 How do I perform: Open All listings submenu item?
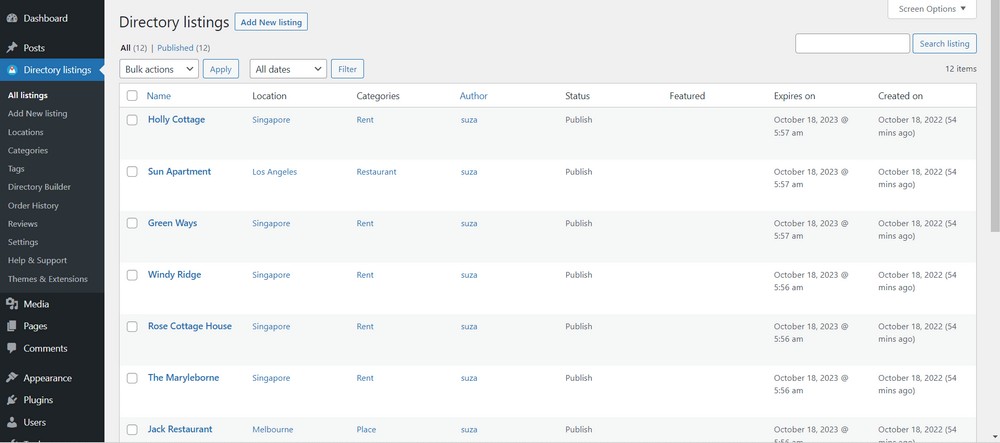(x=27, y=95)
